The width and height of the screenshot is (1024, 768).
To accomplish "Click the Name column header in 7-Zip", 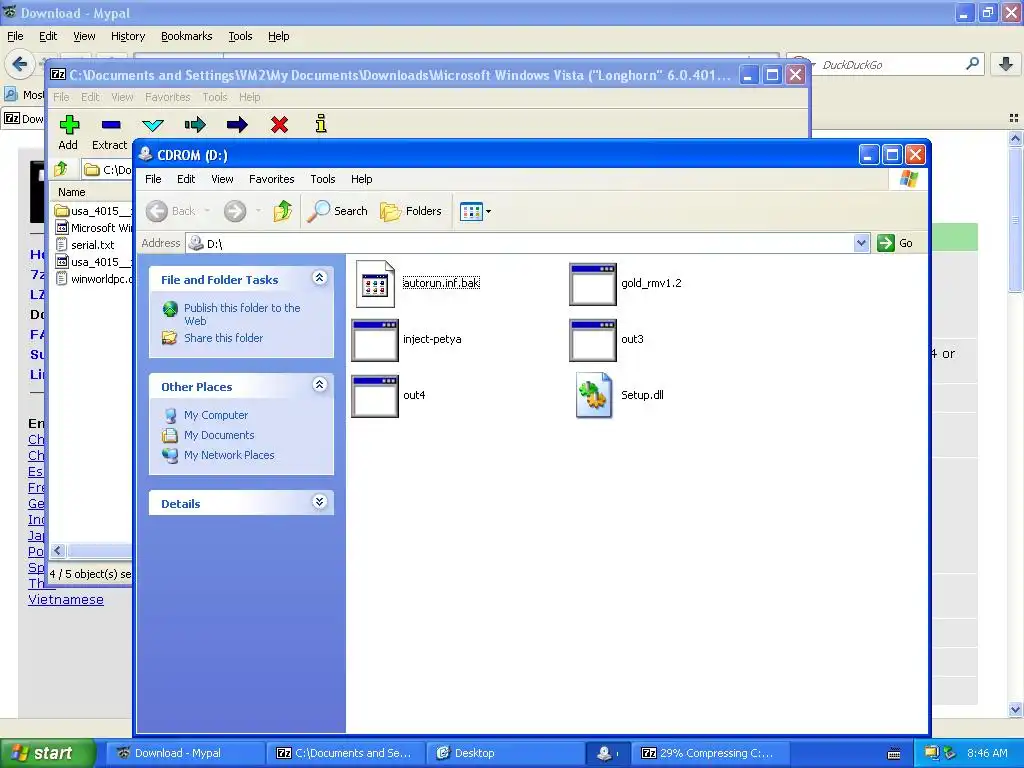I will click(72, 192).
